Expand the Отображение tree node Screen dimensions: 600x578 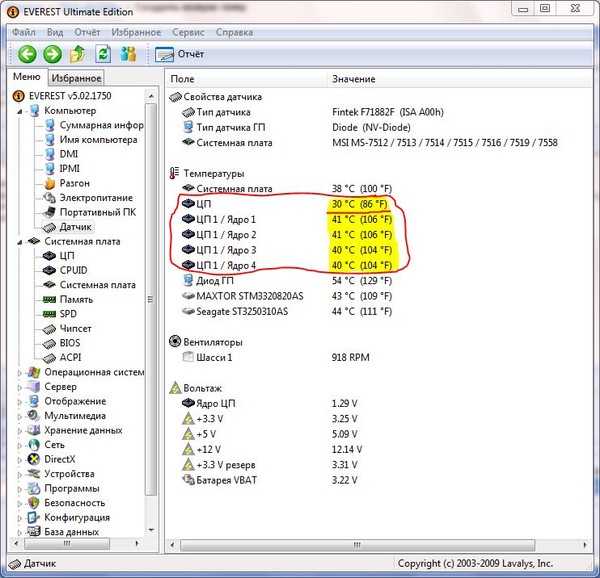coord(20,402)
